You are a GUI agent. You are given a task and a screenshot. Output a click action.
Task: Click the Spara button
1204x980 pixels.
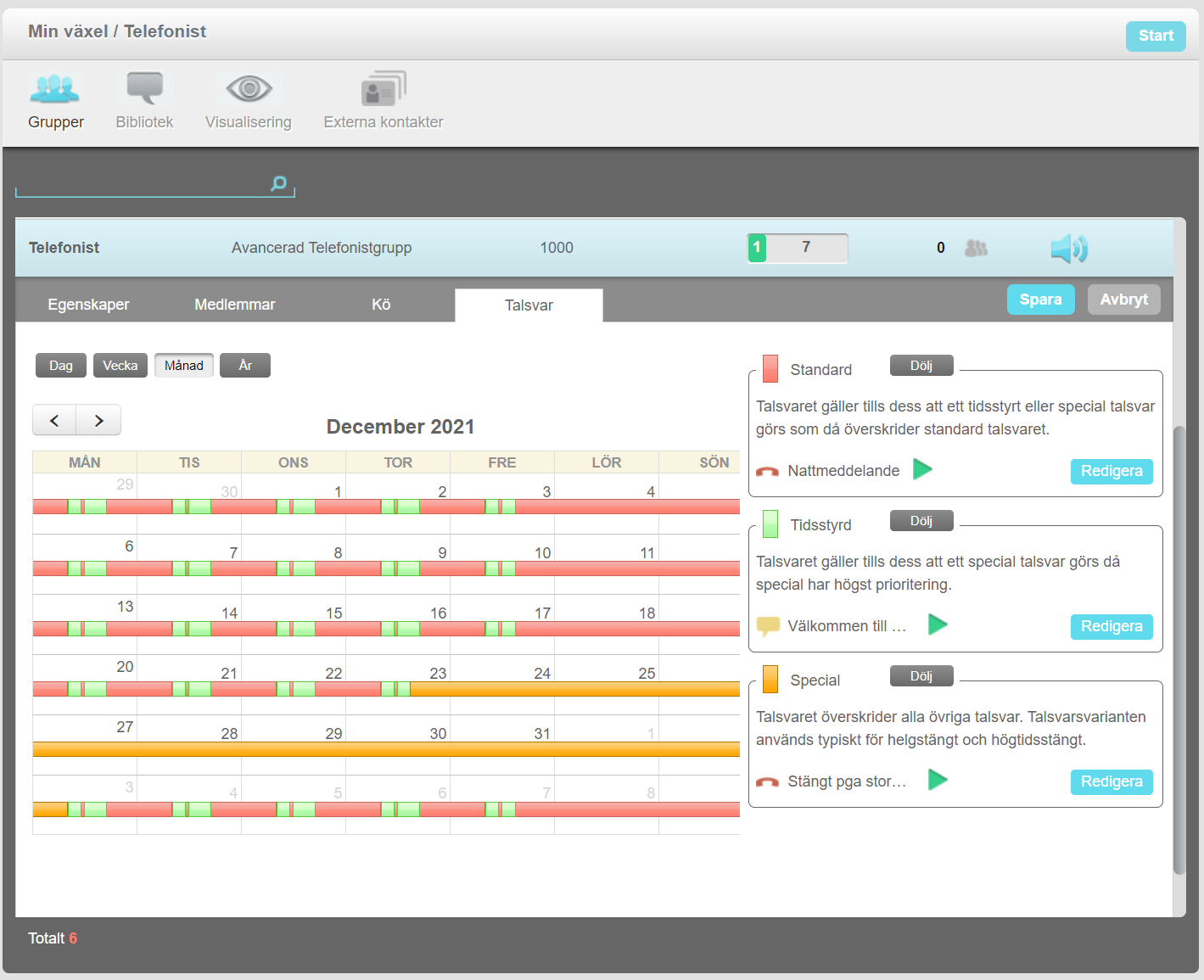click(x=1041, y=300)
